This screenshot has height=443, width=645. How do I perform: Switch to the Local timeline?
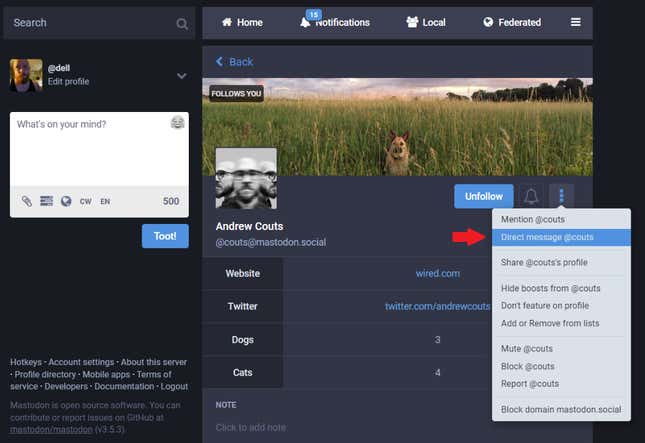pos(426,22)
